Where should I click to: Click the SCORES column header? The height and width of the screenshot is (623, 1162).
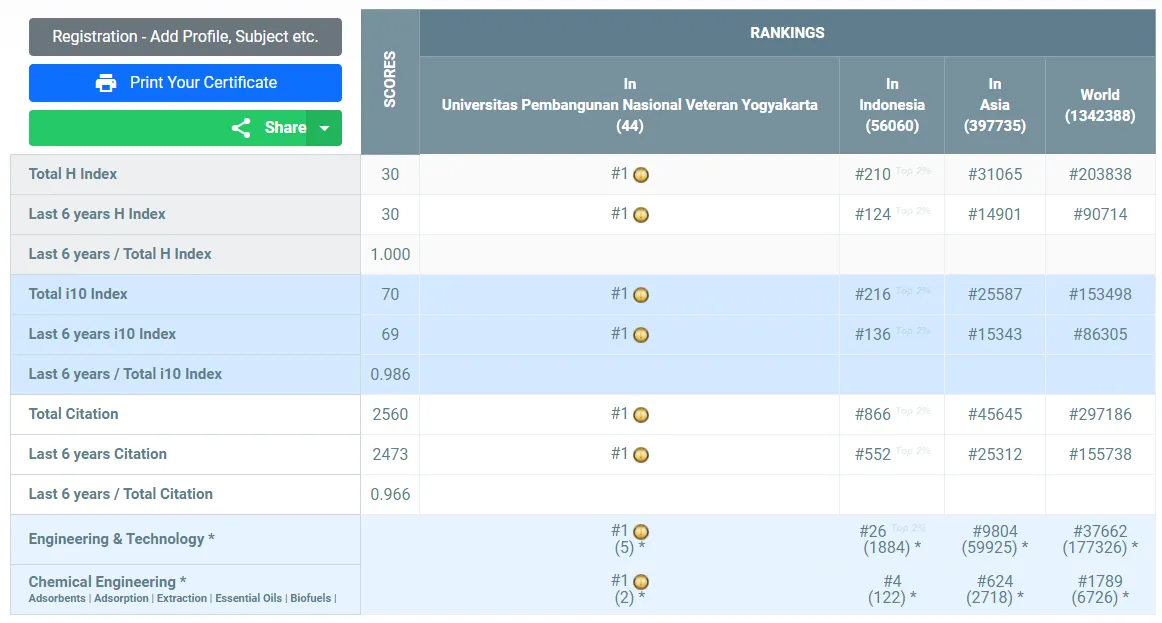click(x=390, y=80)
